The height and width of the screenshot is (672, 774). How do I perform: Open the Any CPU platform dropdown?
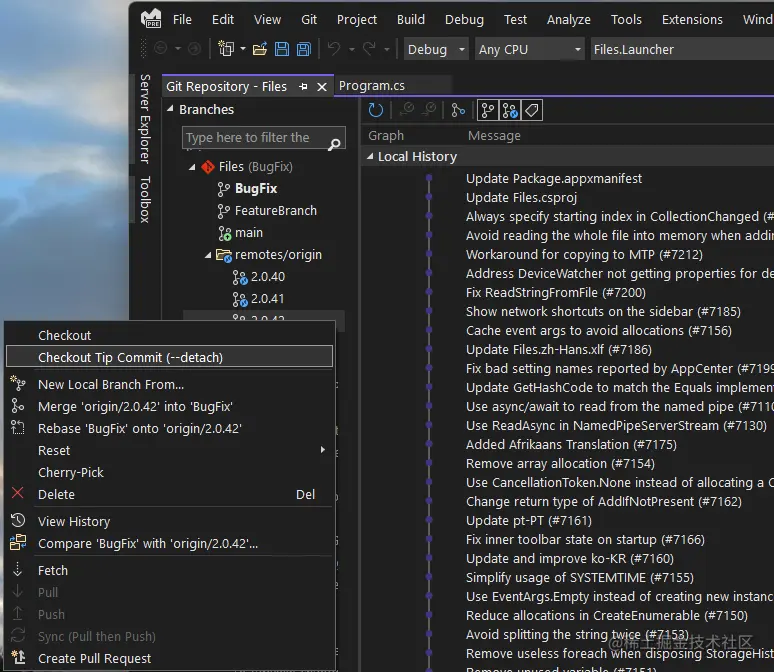click(x=529, y=49)
